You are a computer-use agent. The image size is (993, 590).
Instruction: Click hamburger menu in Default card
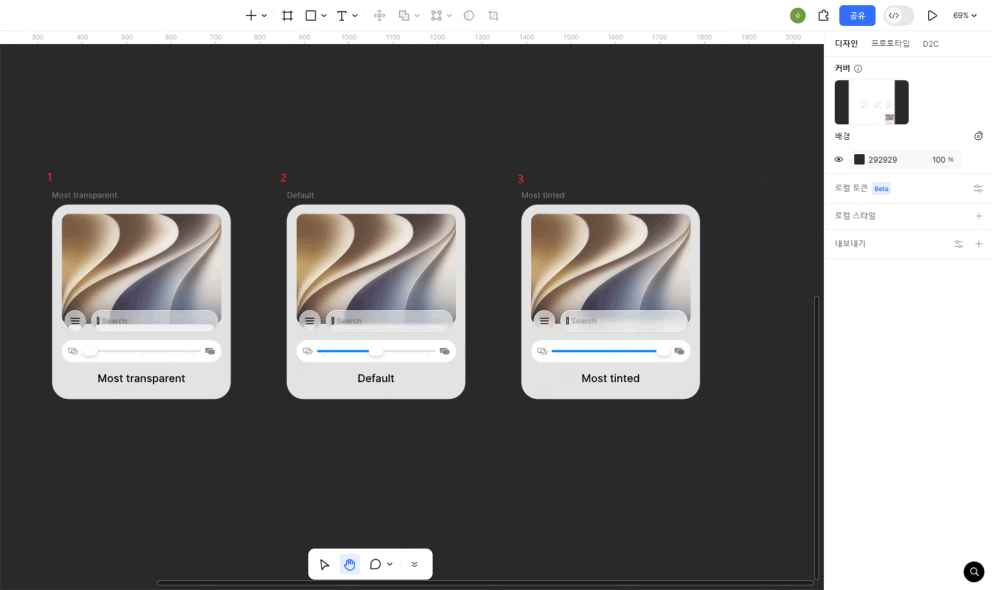[x=310, y=320]
